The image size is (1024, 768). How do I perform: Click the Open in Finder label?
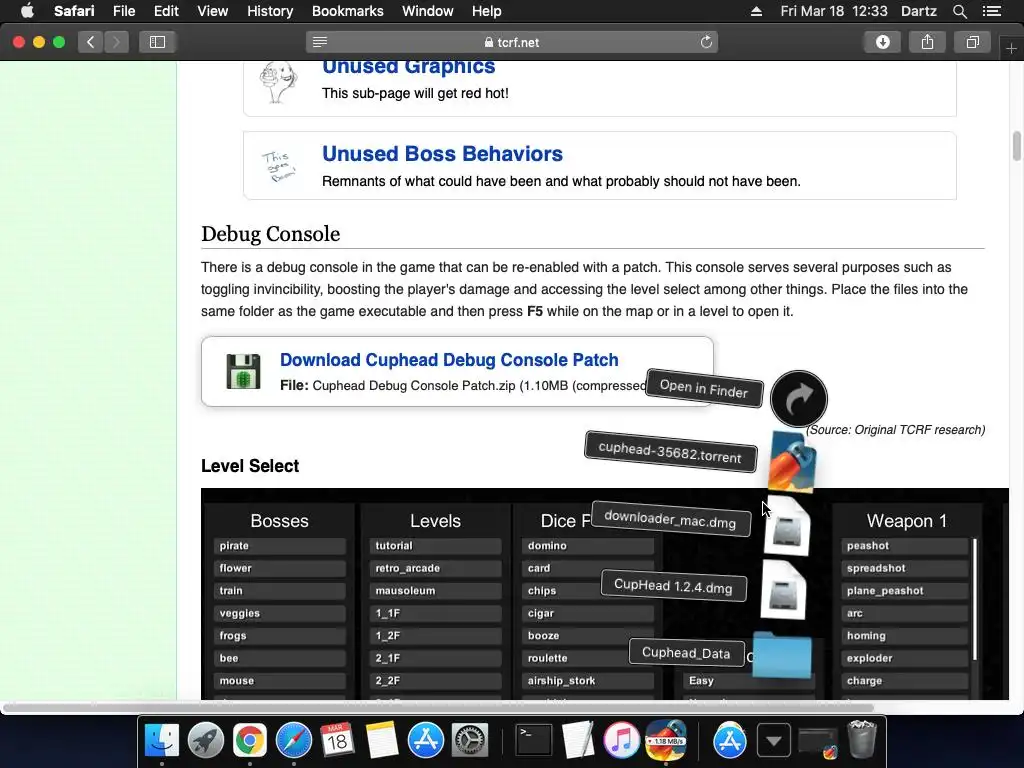703,389
